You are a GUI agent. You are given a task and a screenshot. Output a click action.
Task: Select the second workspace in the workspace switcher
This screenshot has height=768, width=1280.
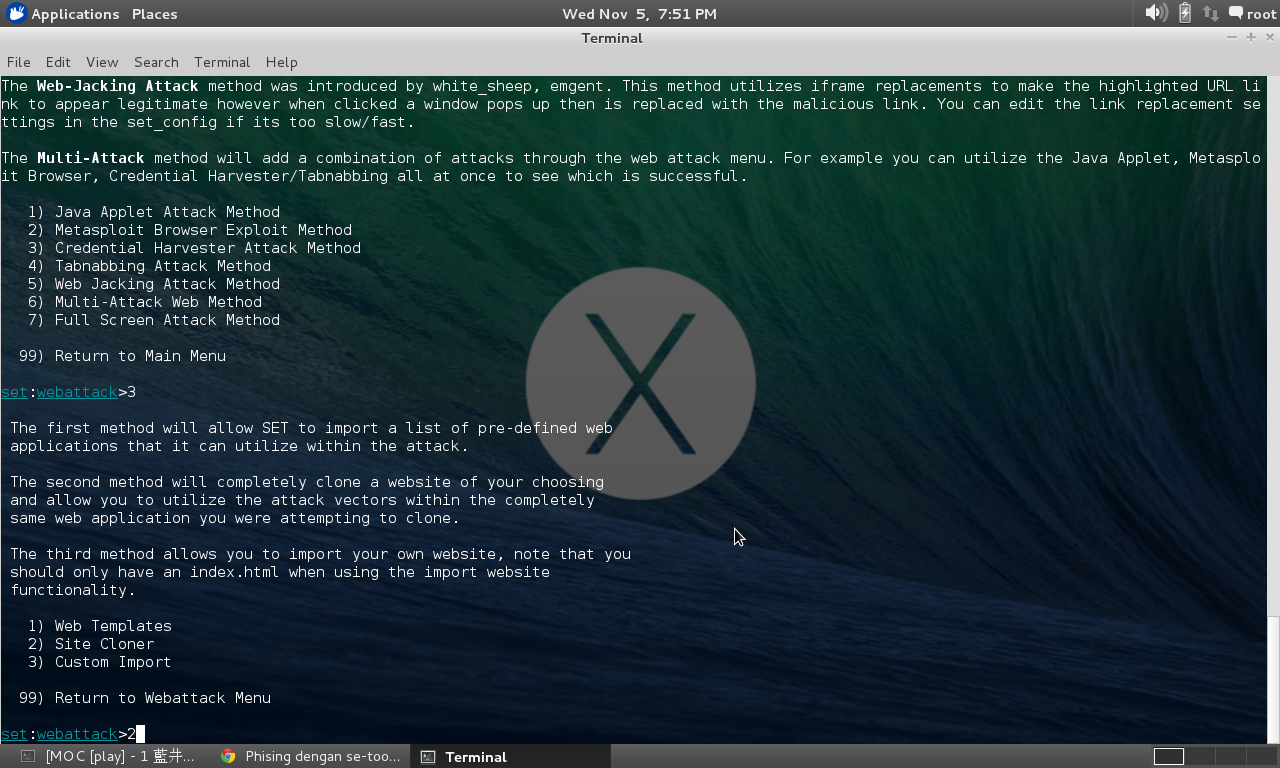(x=1200, y=757)
